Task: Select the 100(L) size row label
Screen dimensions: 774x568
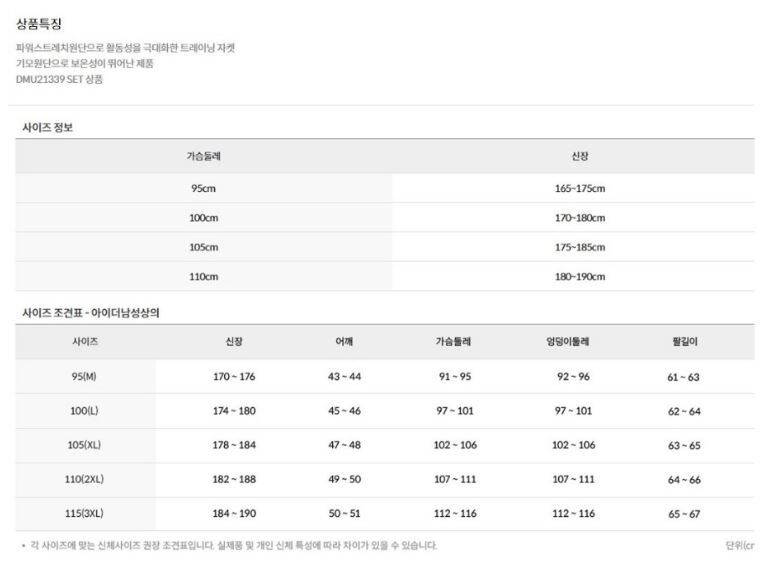Action: 84,411
